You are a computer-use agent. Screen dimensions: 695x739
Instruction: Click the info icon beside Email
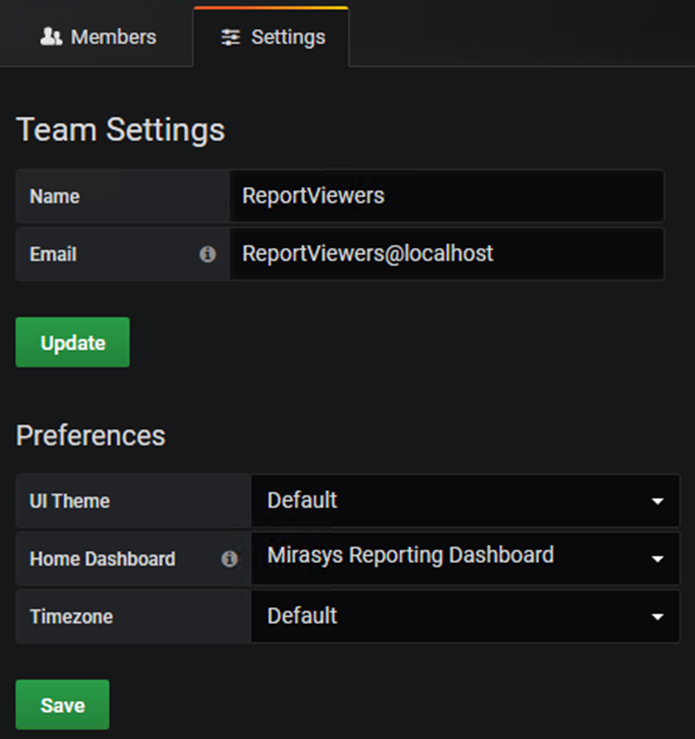point(207,254)
